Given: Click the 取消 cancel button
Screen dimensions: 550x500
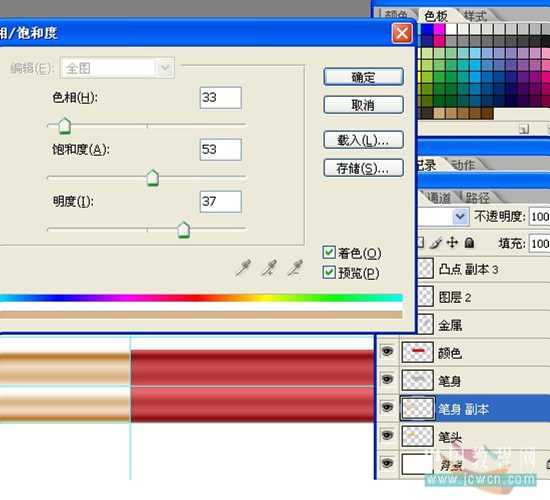Looking at the screenshot, I should (x=363, y=105).
